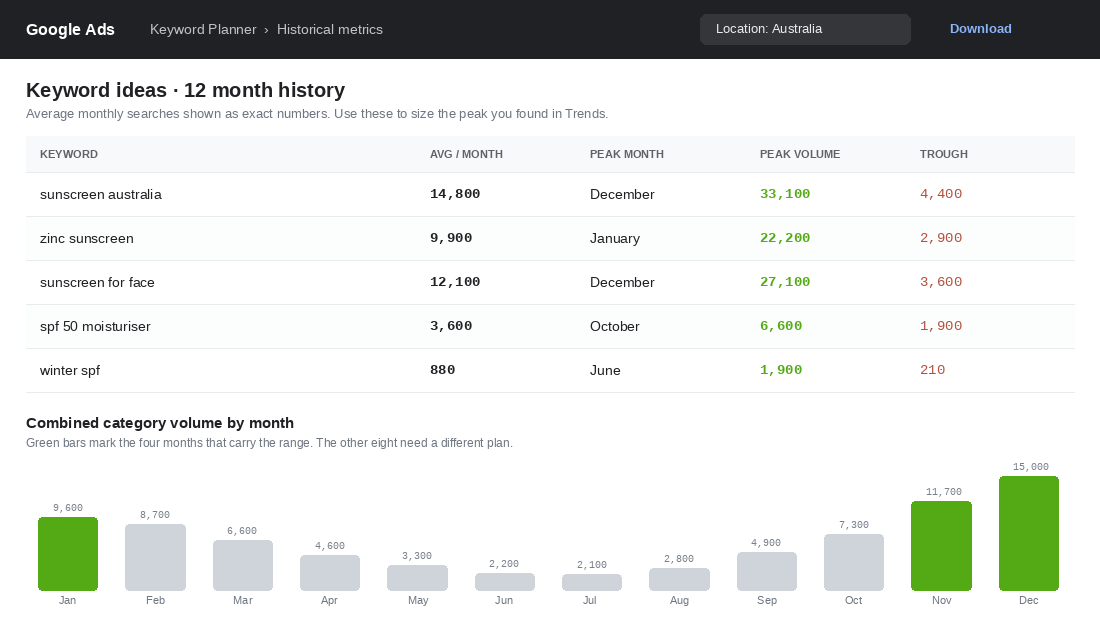Click peak month June

click(605, 371)
